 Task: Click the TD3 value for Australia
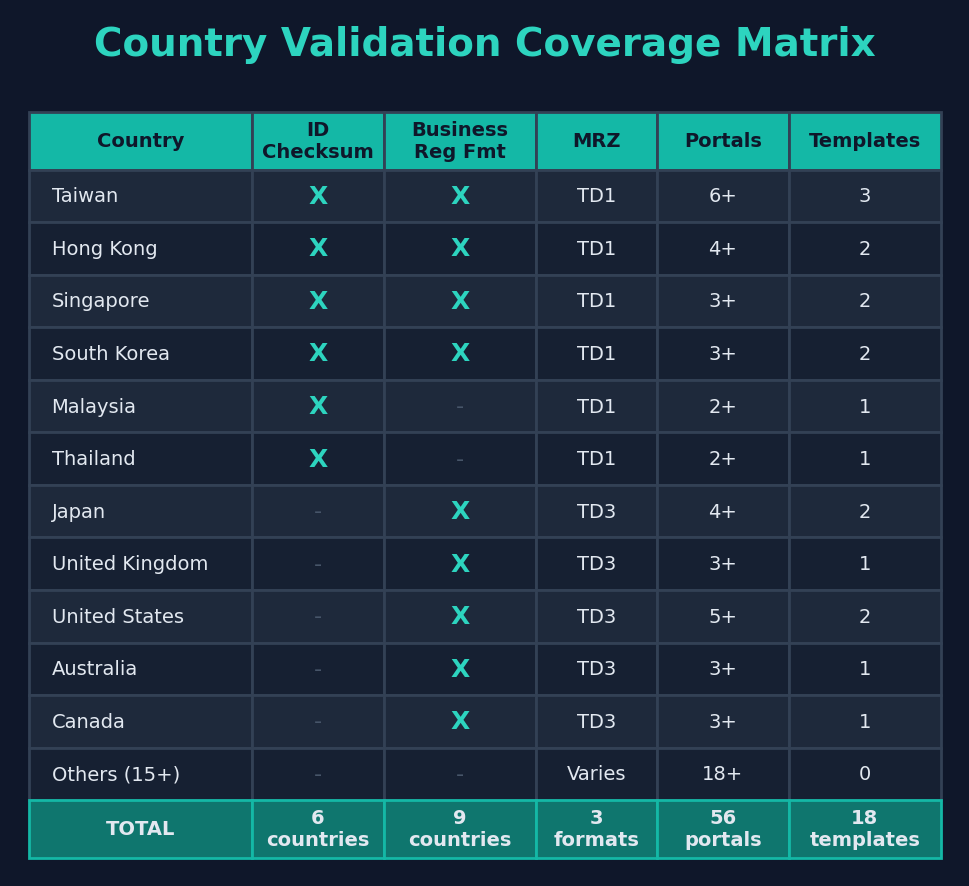pyautogui.click(x=596, y=669)
